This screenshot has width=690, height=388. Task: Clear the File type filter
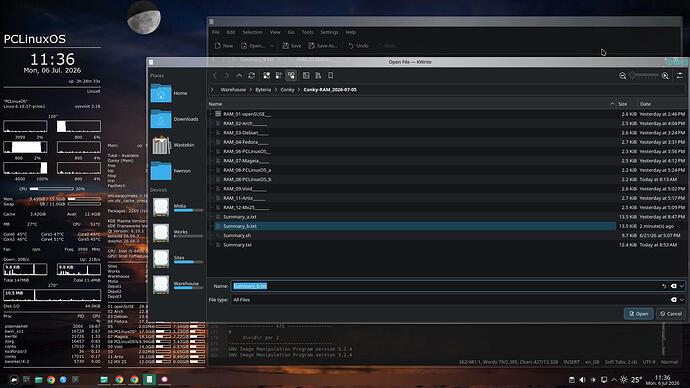(674, 300)
